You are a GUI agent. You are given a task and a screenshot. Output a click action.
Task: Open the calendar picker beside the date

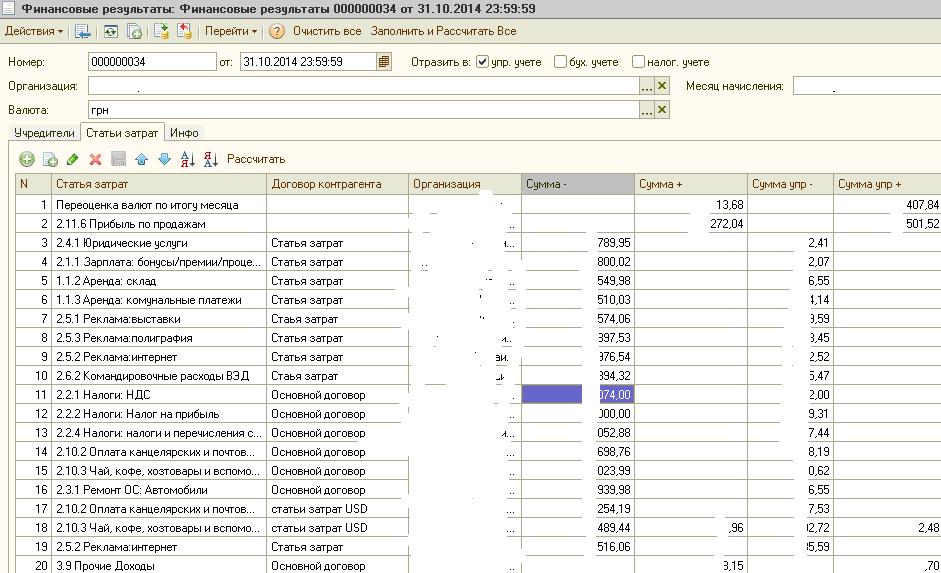pyautogui.click(x=384, y=62)
